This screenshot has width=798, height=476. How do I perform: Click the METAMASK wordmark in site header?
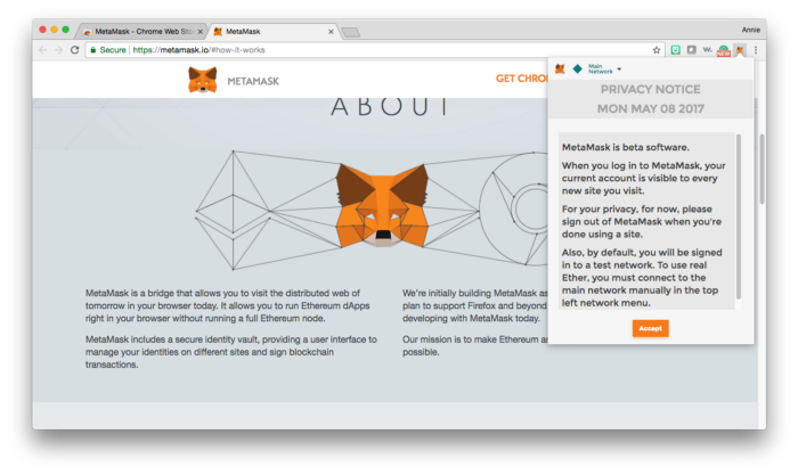[253, 81]
